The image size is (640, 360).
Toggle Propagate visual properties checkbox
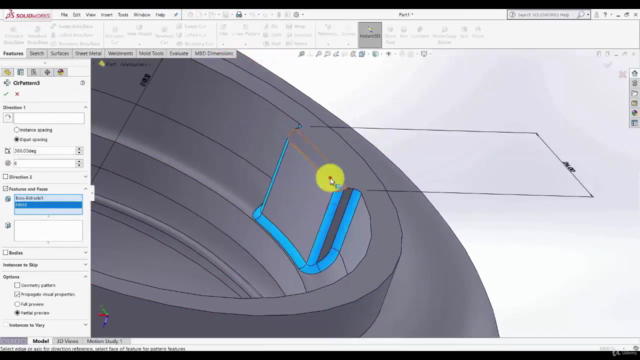pos(17,294)
